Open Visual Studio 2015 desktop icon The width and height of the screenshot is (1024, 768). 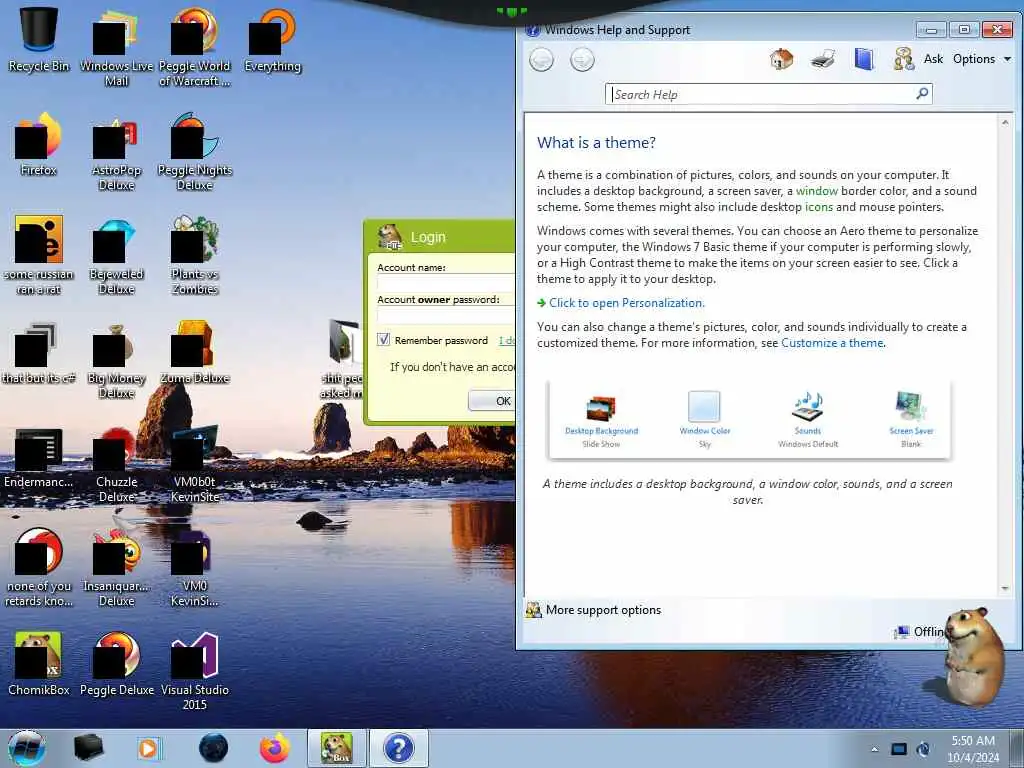(195, 670)
